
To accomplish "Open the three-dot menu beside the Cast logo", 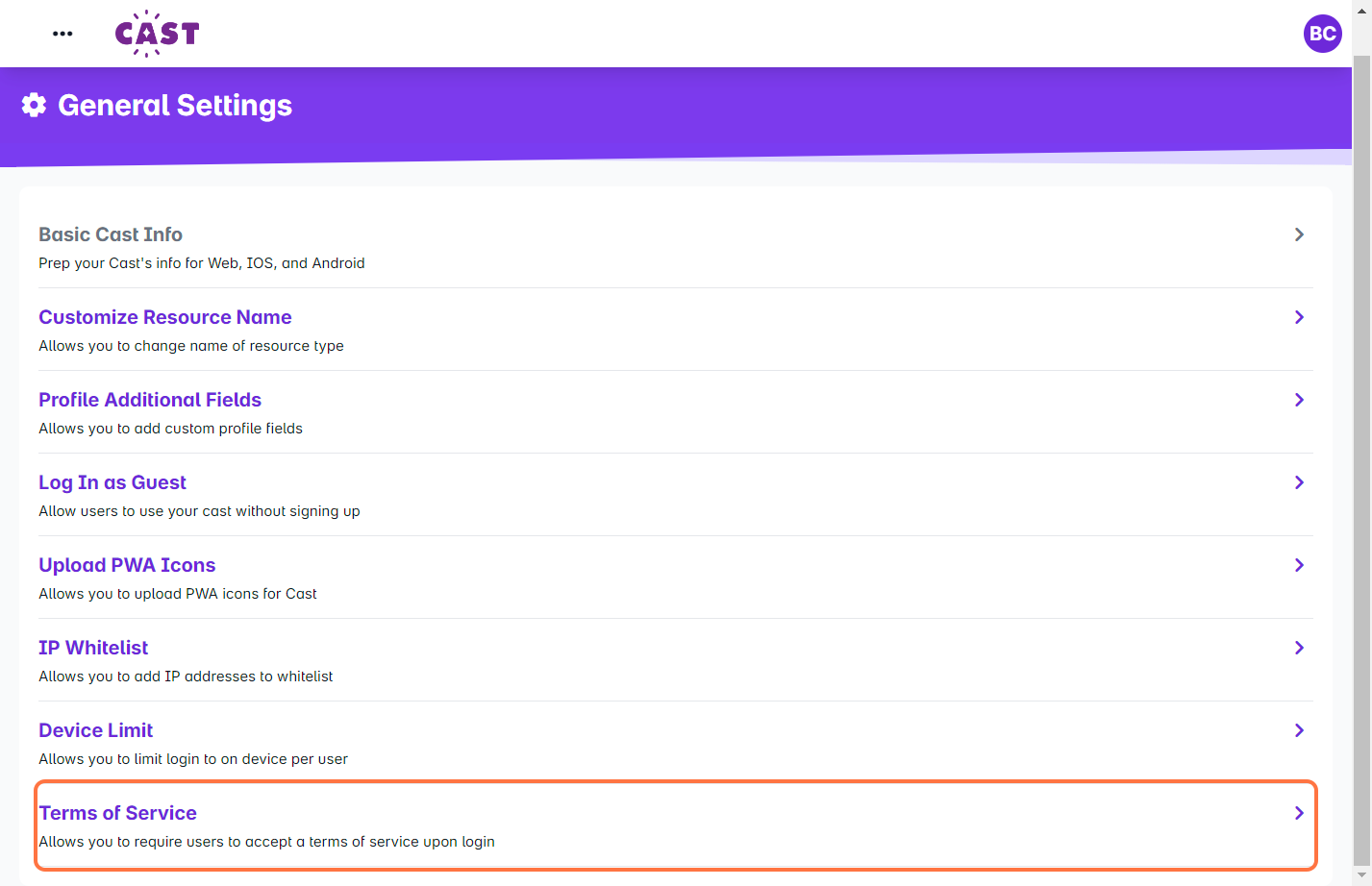I will coord(62,34).
